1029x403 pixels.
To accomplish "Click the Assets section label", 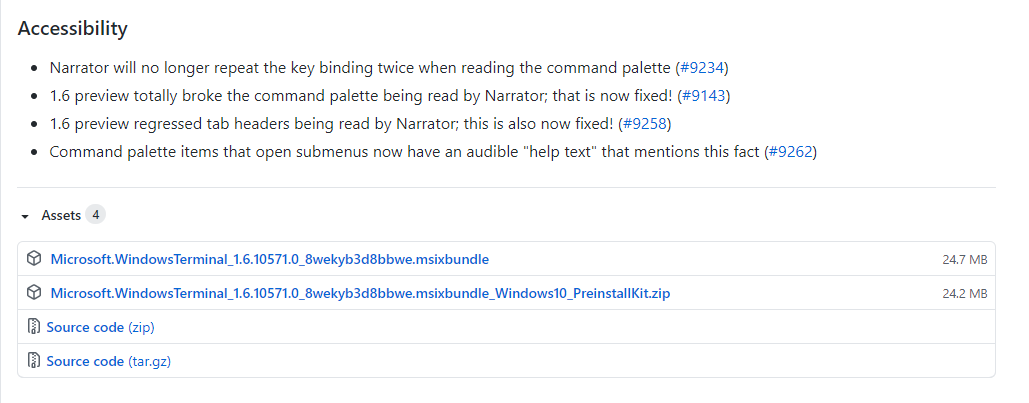I will [61, 215].
